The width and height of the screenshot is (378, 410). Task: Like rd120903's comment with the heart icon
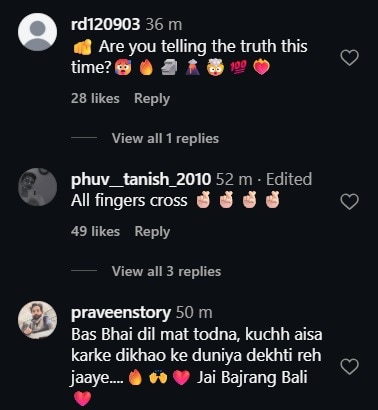pyautogui.click(x=349, y=57)
